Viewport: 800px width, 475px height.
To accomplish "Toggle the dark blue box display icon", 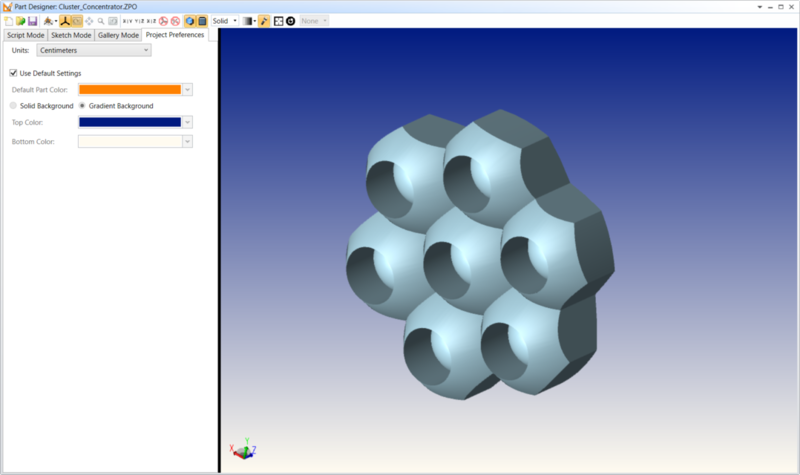I will 202,21.
